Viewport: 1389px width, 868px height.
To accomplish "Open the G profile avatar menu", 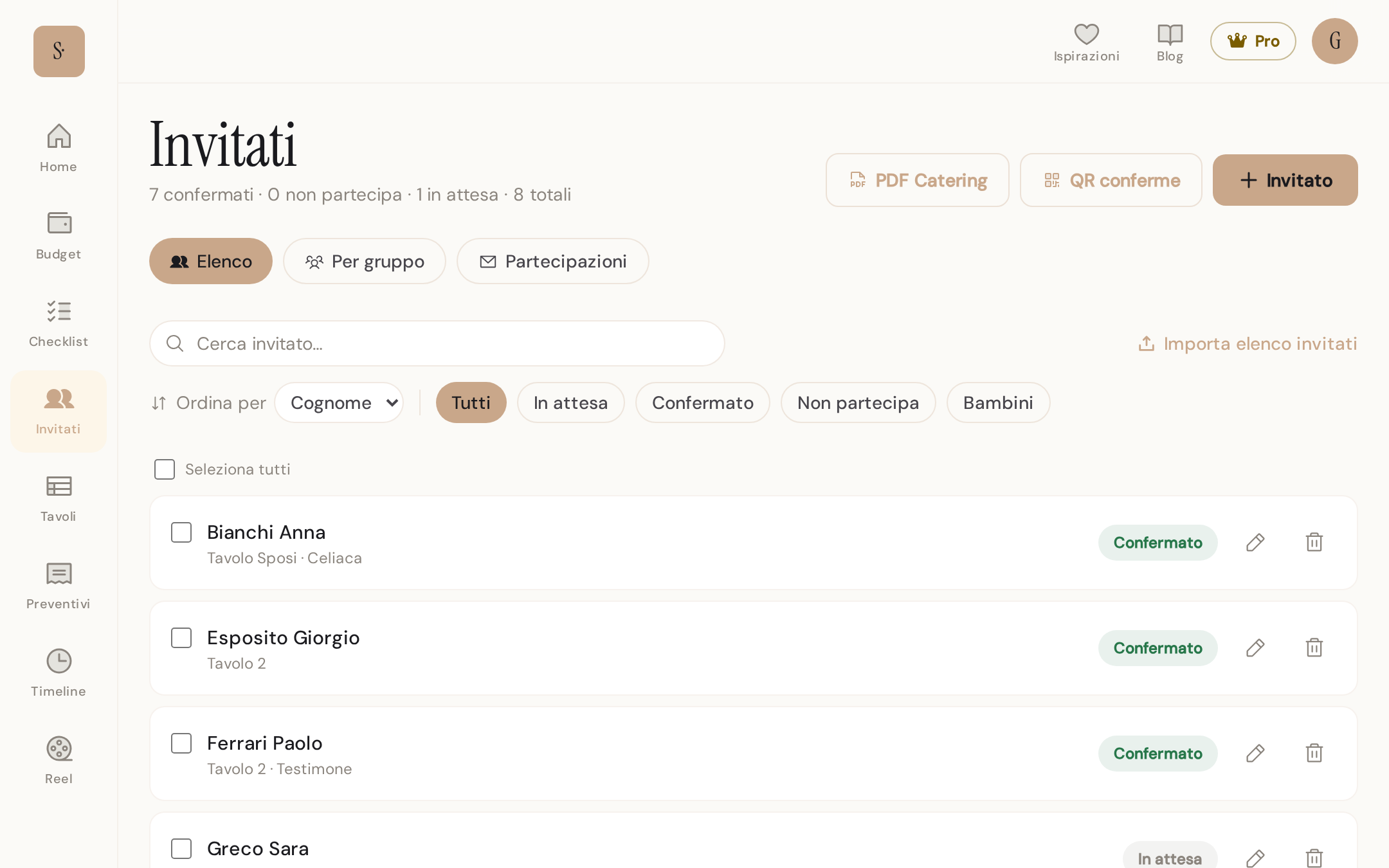I will coord(1335,41).
